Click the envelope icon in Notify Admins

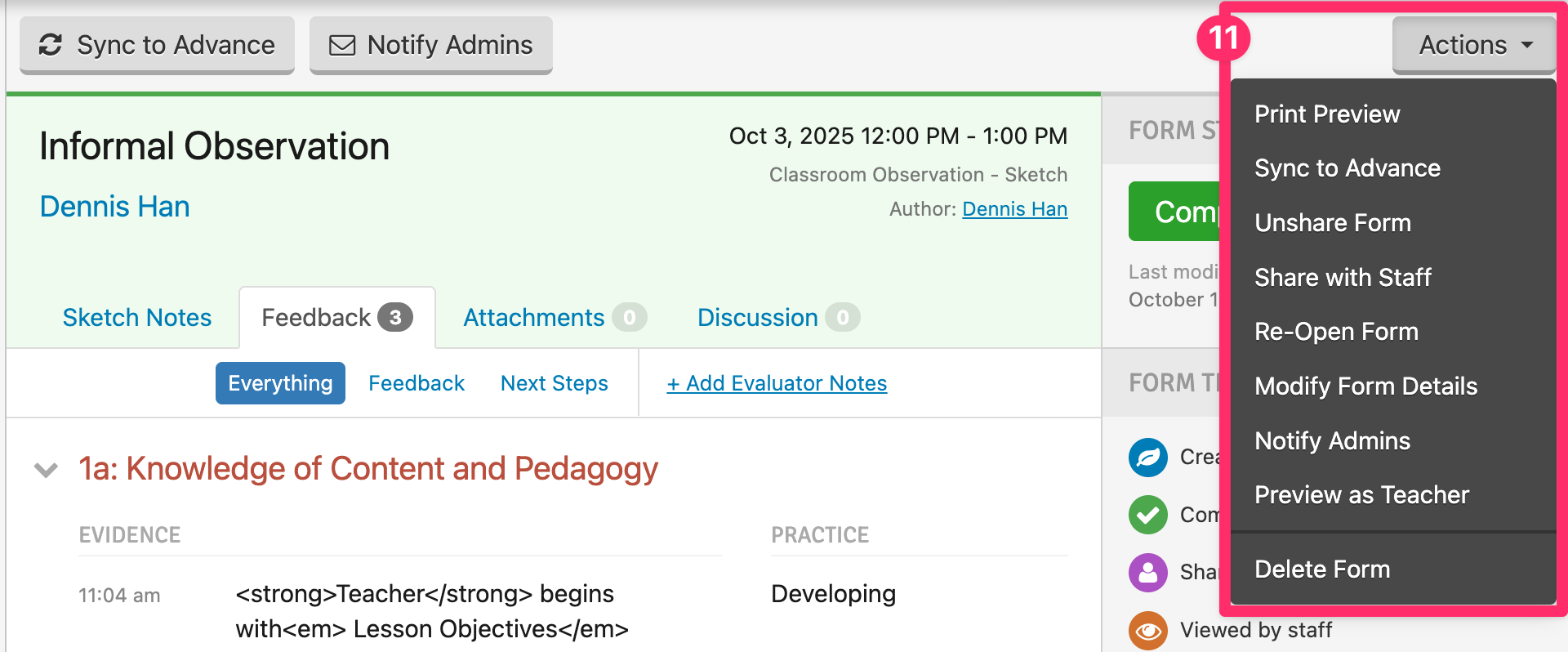point(342,45)
